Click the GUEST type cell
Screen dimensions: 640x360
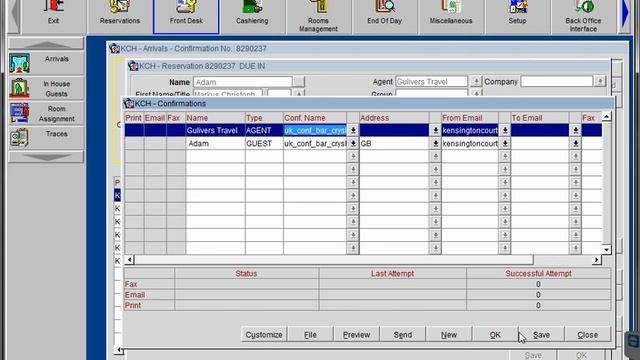(x=264, y=144)
